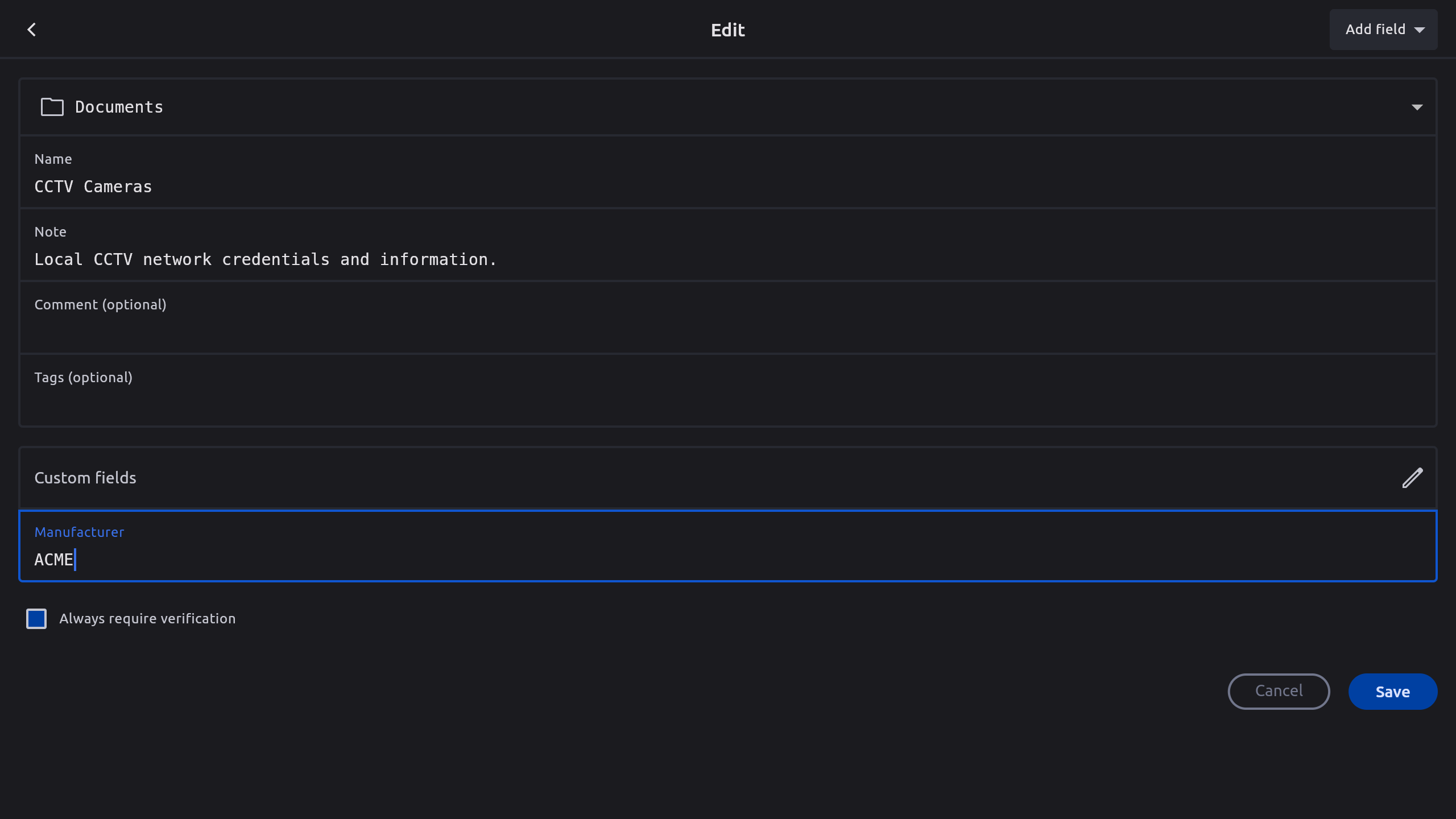Screen dimensions: 1456x819
Task: Click the Documents folder name text
Action: [x=119, y=107]
